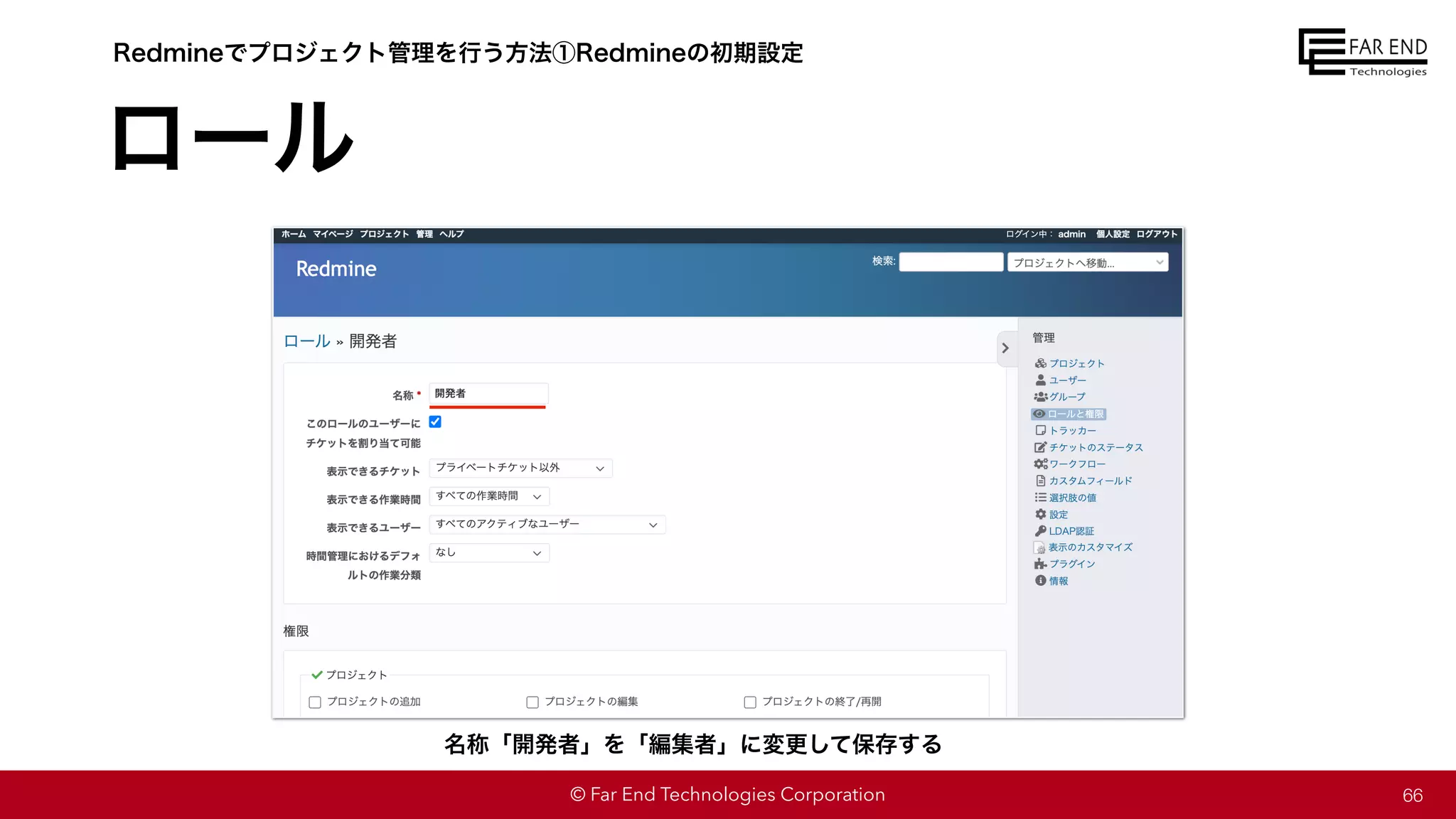
Task: Open 表示できる作業時間 dropdown
Action: tap(489, 496)
